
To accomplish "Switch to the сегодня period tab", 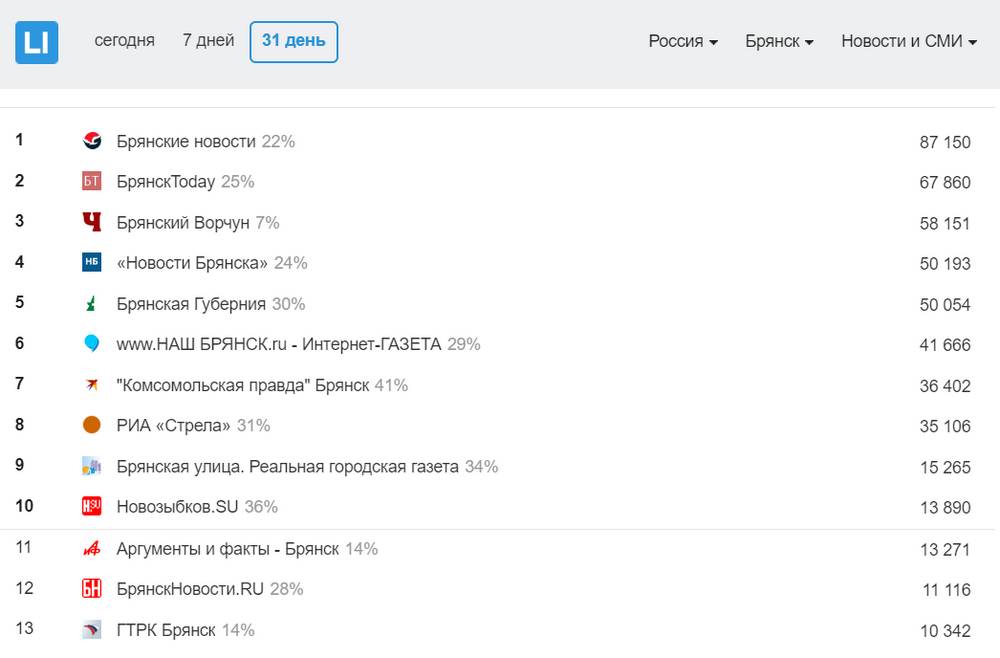I will (x=125, y=41).
